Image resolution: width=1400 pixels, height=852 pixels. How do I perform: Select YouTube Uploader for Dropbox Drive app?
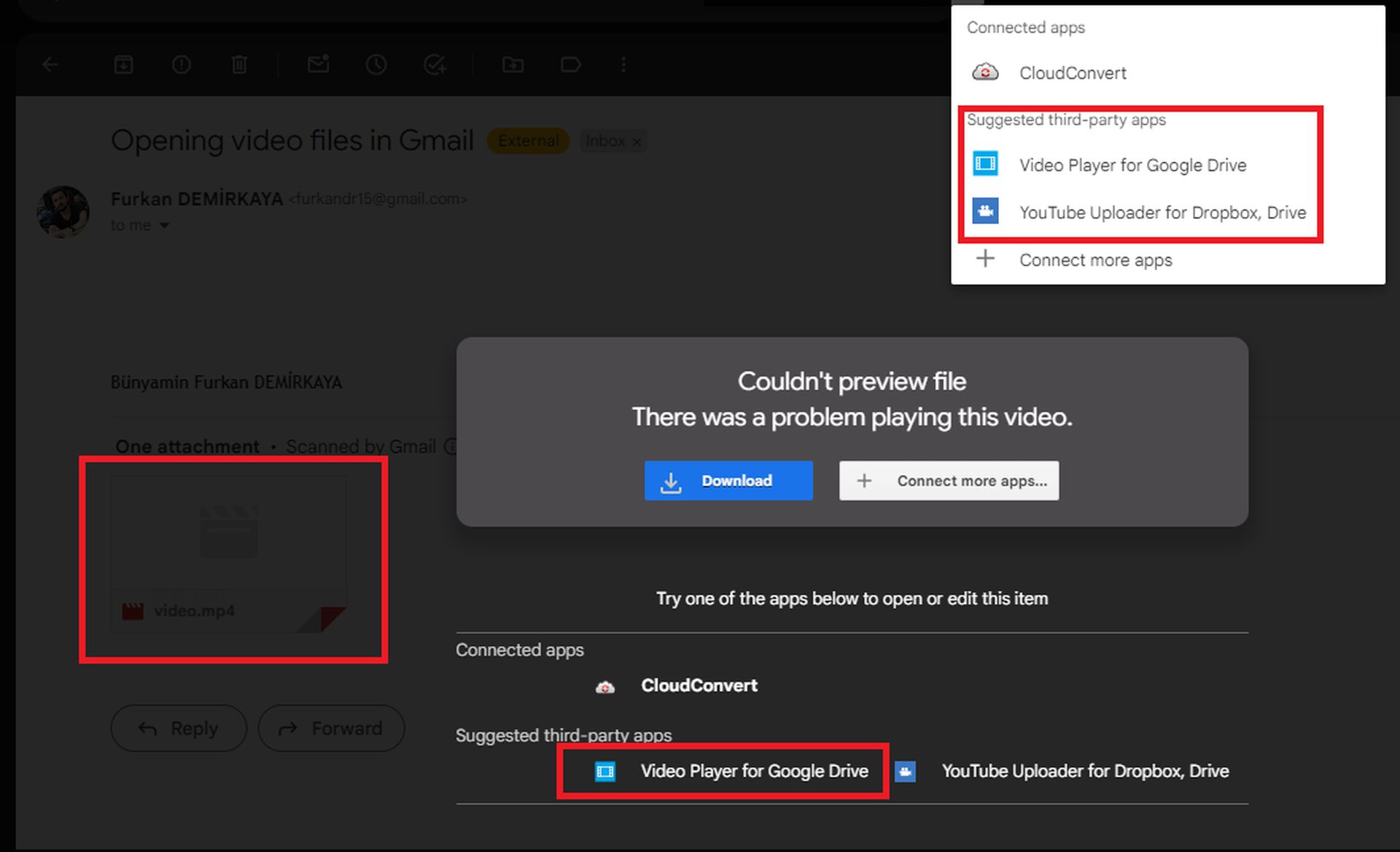(1163, 212)
